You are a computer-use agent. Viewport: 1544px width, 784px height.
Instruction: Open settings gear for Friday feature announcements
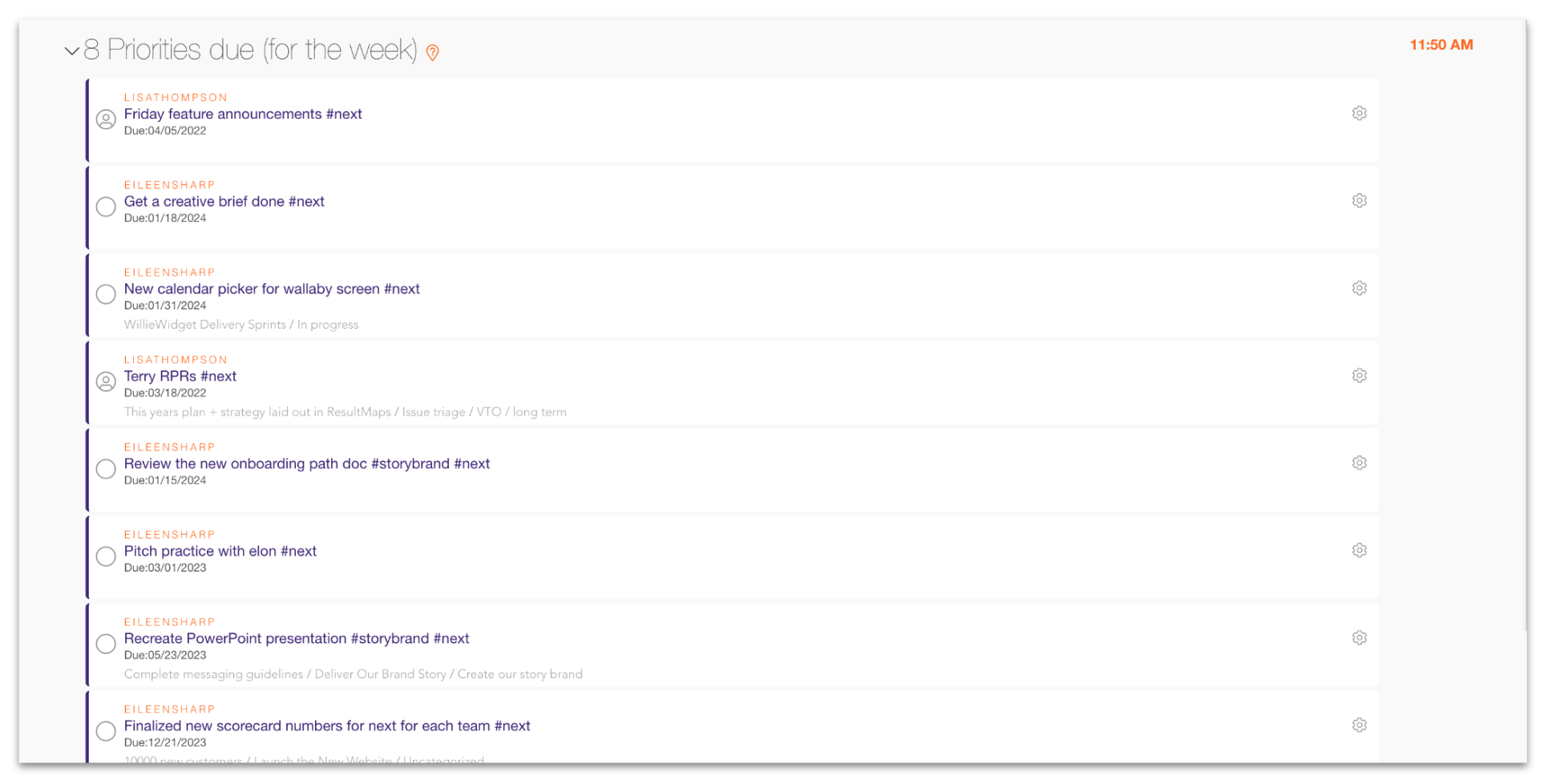[1359, 114]
